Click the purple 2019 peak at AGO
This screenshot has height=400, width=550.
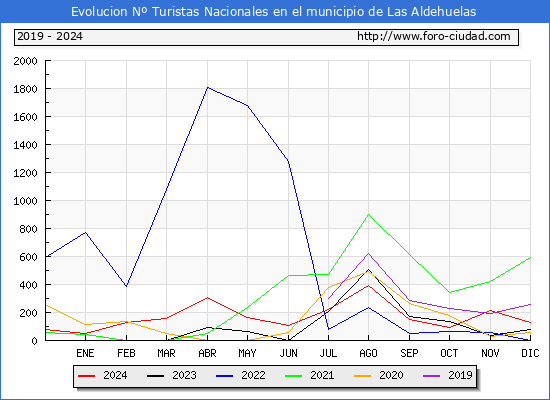point(368,253)
